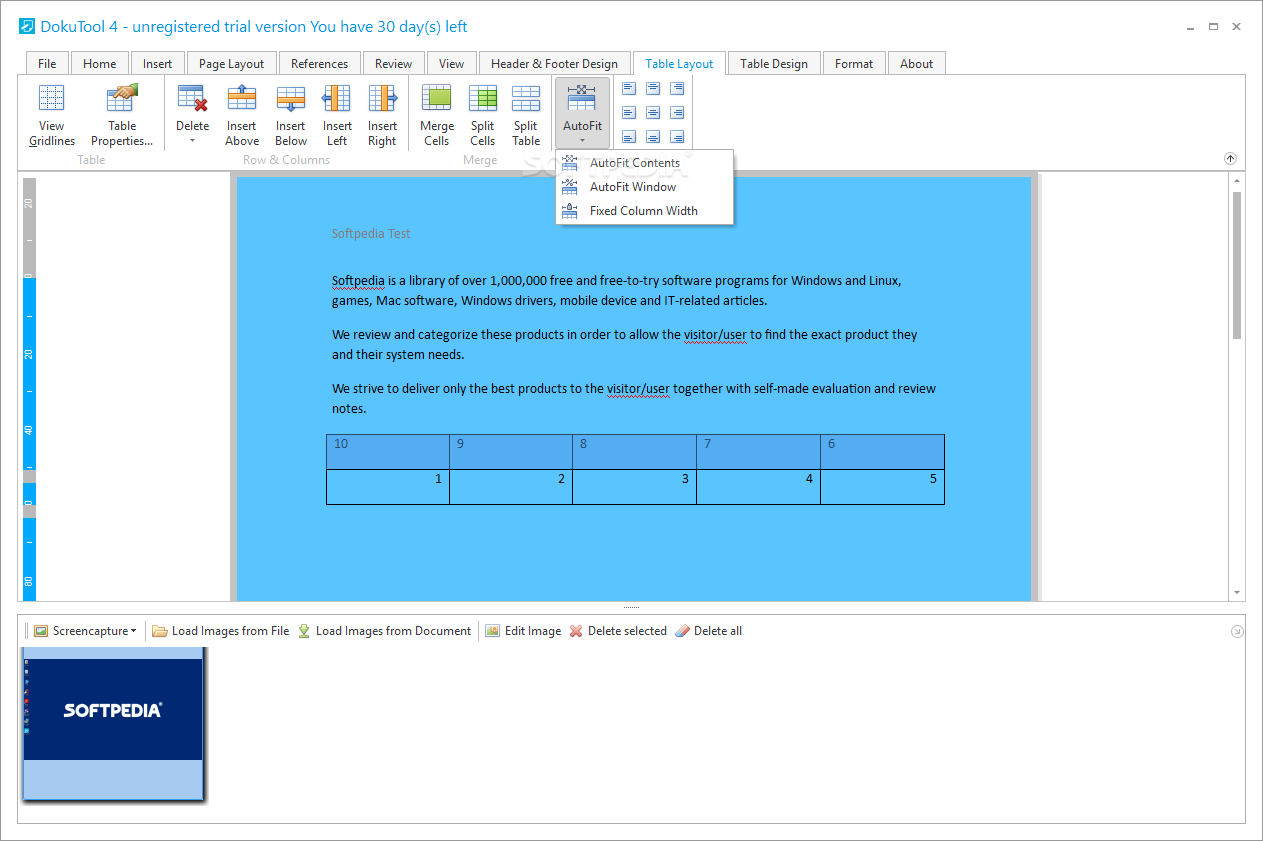The image size is (1263, 841).
Task: Collapse the ribbon with the up-arrow button
Action: coord(1230,159)
